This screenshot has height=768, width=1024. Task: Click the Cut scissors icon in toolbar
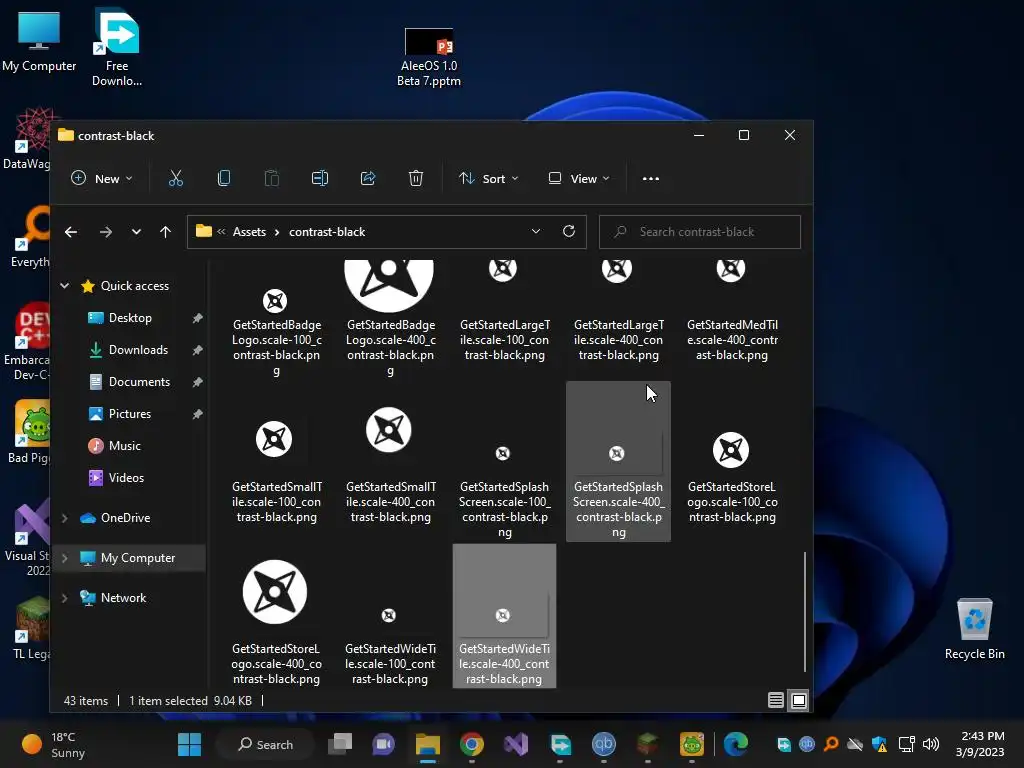(176, 178)
